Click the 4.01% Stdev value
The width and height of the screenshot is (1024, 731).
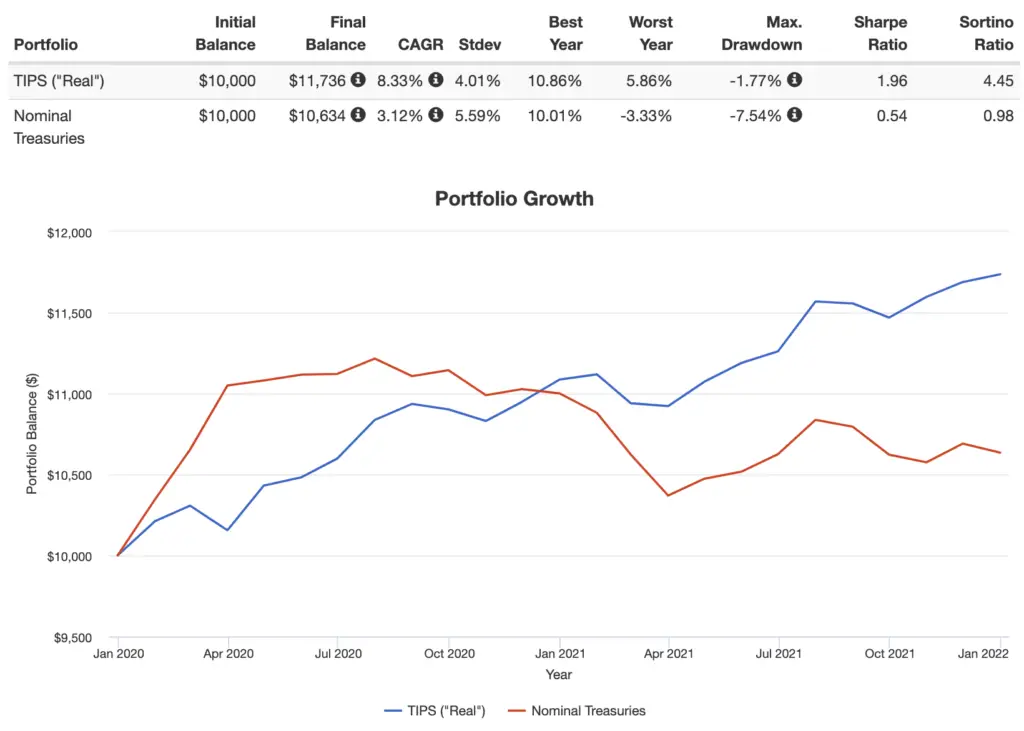pyautogui.click(x=477, y=81)
